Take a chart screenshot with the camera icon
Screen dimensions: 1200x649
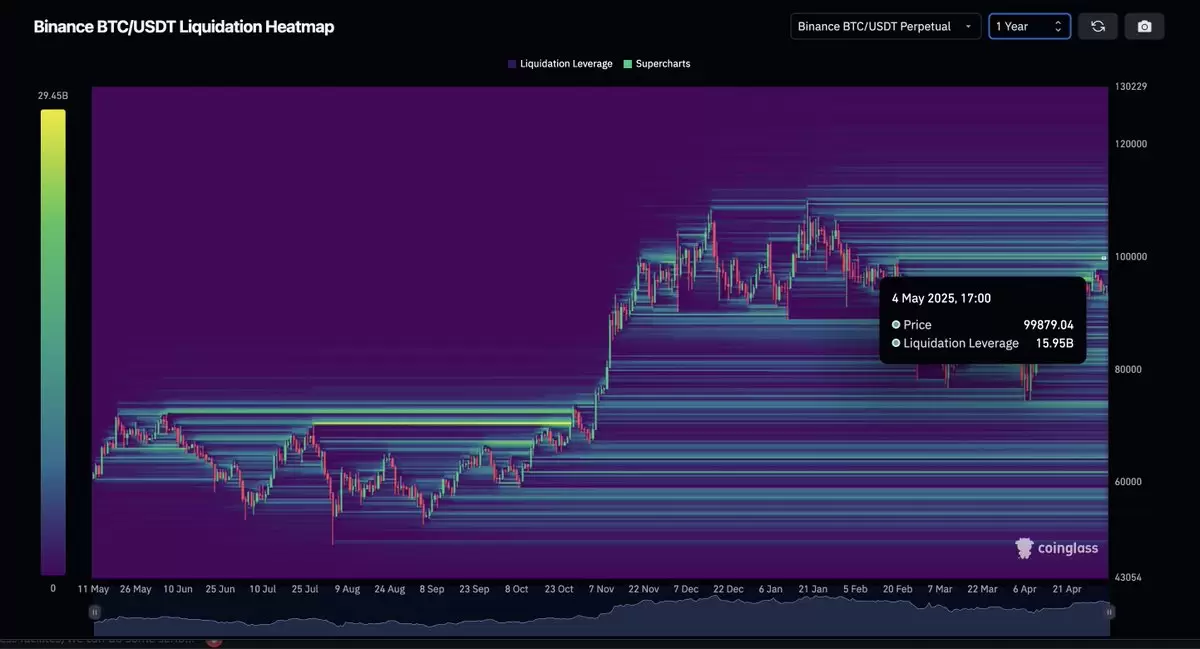point(1144,26)
